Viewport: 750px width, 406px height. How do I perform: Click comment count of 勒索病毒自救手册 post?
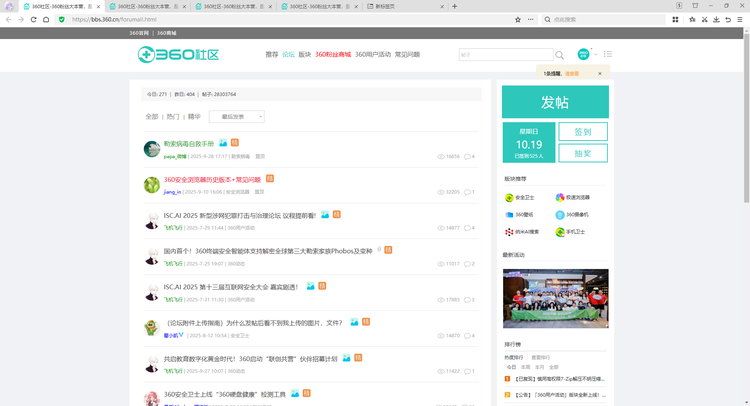[469, 156]
